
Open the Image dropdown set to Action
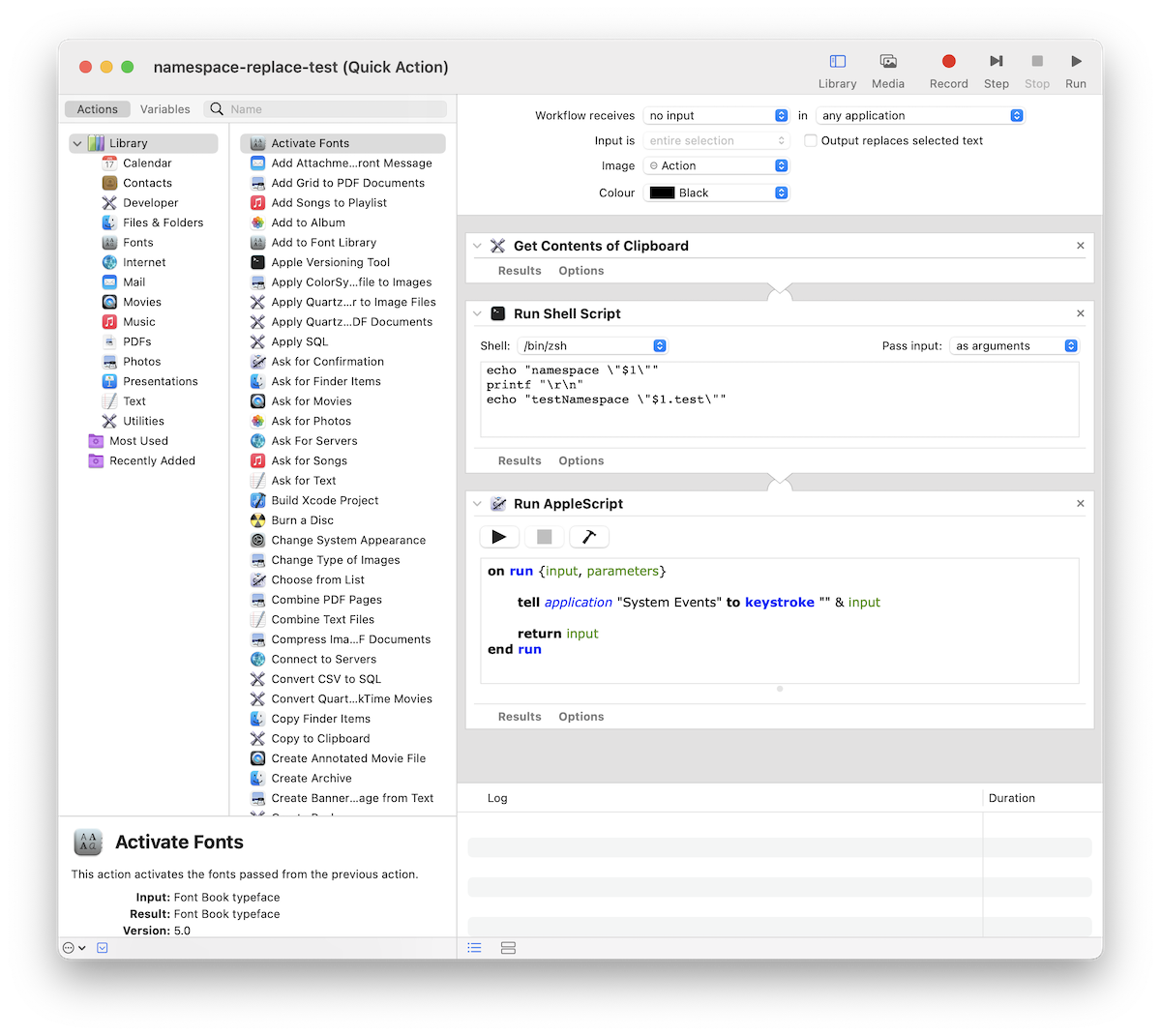(x=716, y=165)
